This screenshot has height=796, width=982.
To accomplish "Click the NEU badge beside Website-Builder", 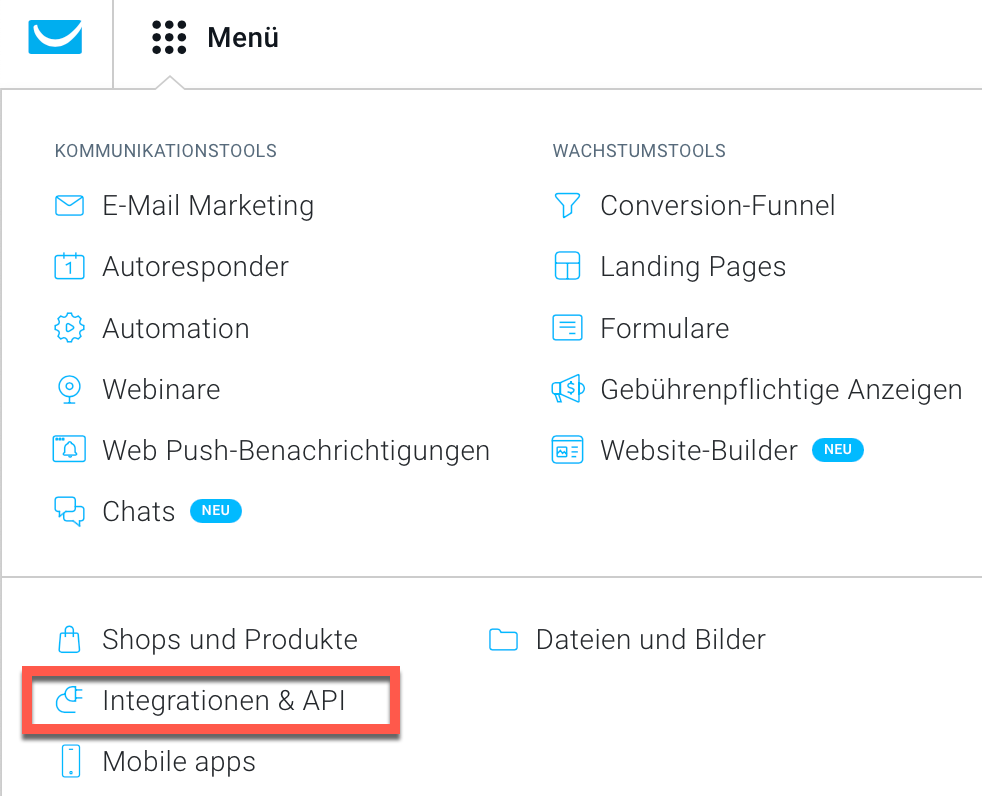I will (838, 450).
